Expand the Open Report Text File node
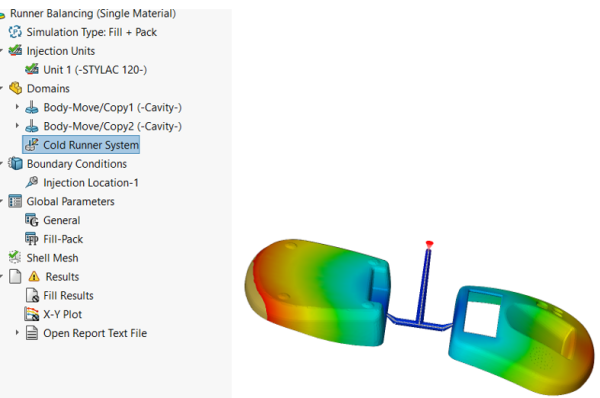Screen dimensions: 600x398 (x=17, y=332)
